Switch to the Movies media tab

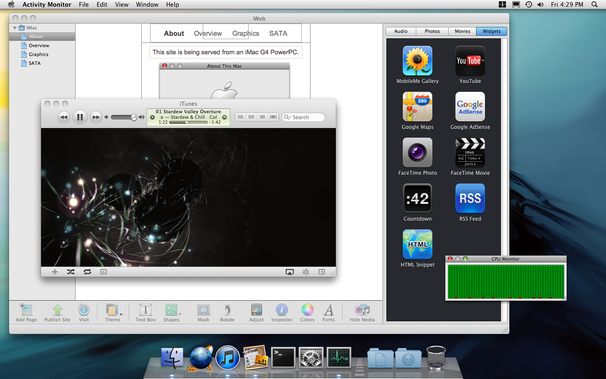pos(462,31)
